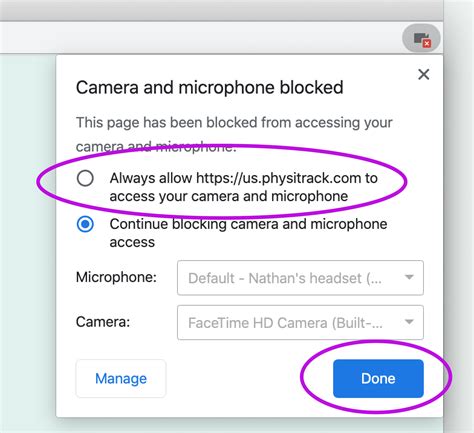Open the Microphone device dropdown
The width and height of the screenshot is (474, 433).
point(300,278)
